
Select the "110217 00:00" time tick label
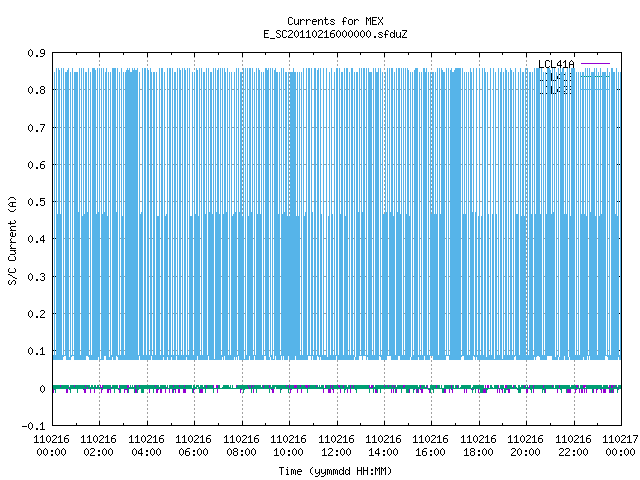tap(620, 446)
